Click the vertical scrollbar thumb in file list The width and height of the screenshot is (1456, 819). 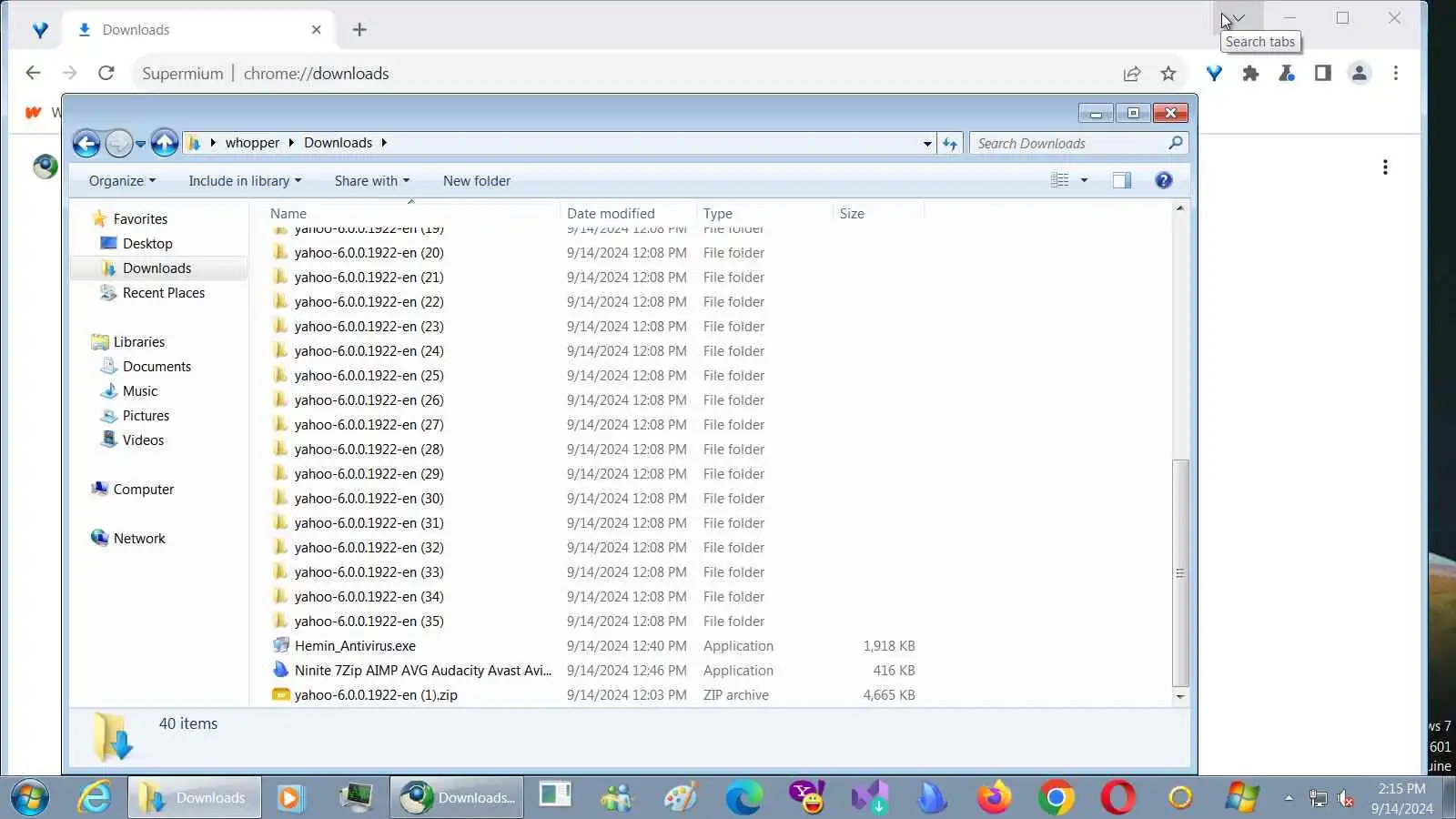pyautogui.click(x=1180, y=572)
